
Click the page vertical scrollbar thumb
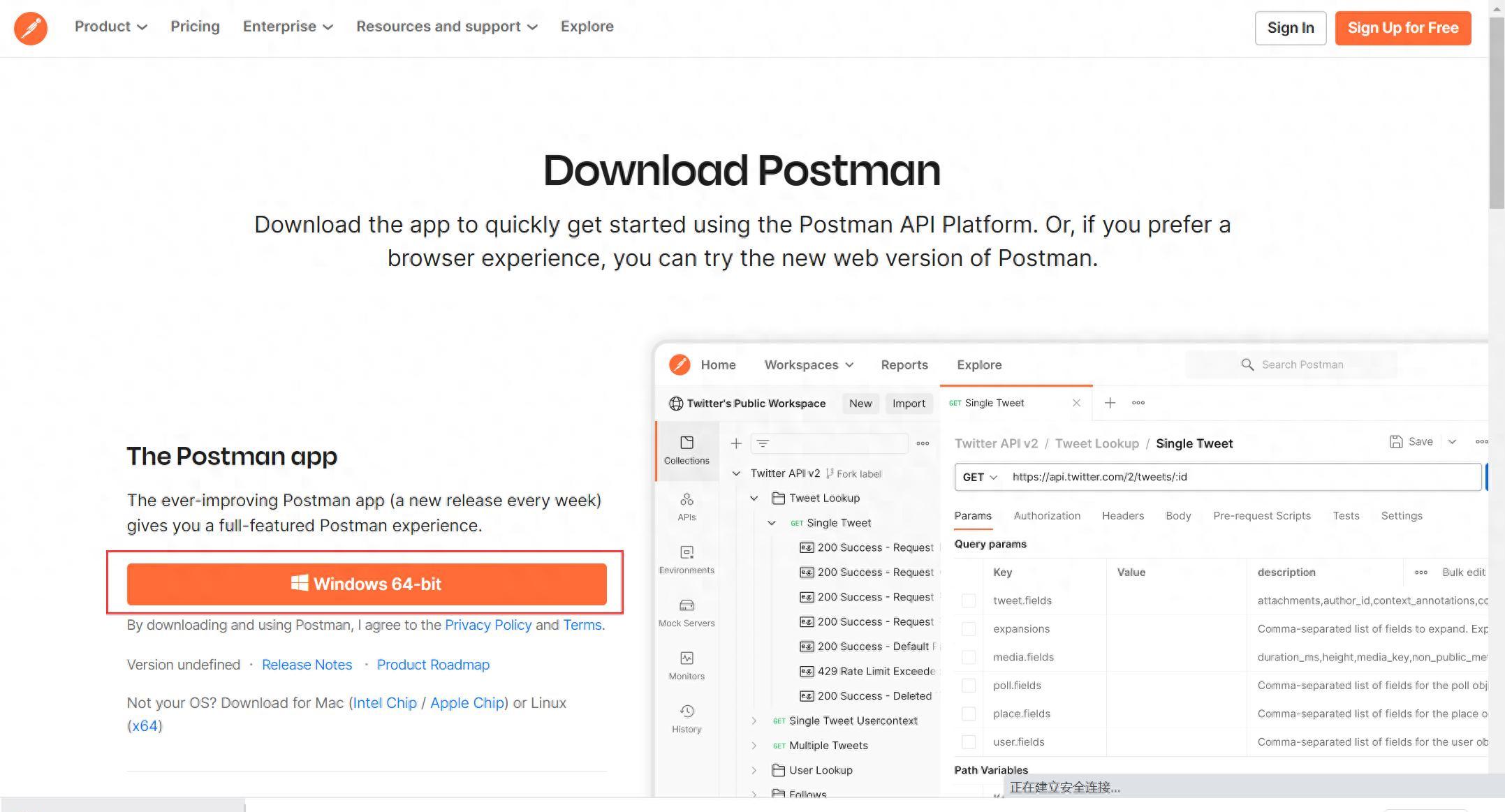(1497, 112)
